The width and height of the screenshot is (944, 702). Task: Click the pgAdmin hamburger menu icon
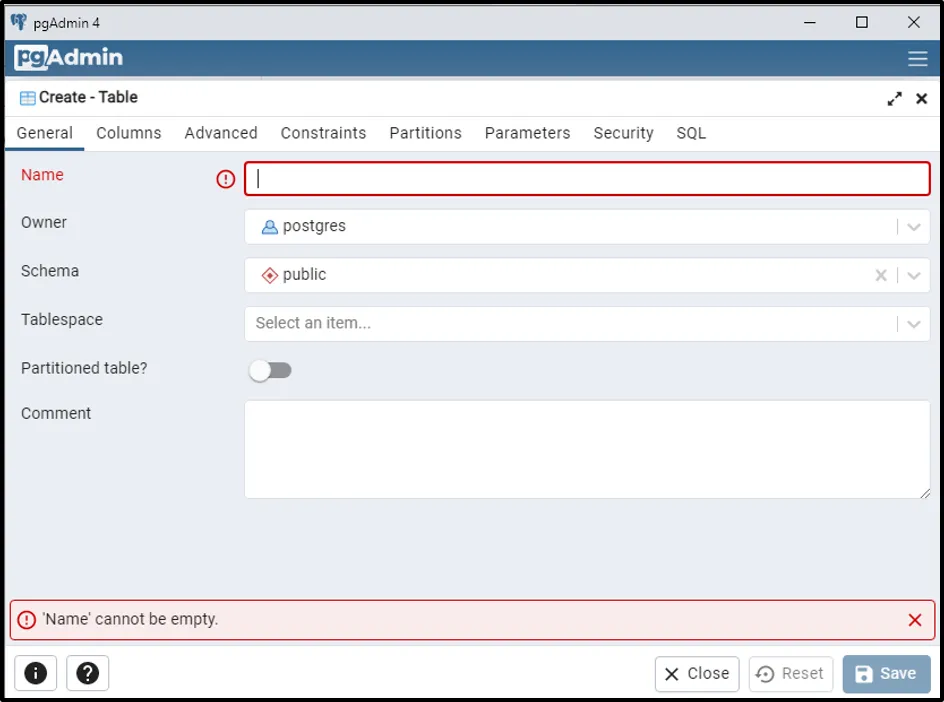pyautogui.click(x=917, y=59)
